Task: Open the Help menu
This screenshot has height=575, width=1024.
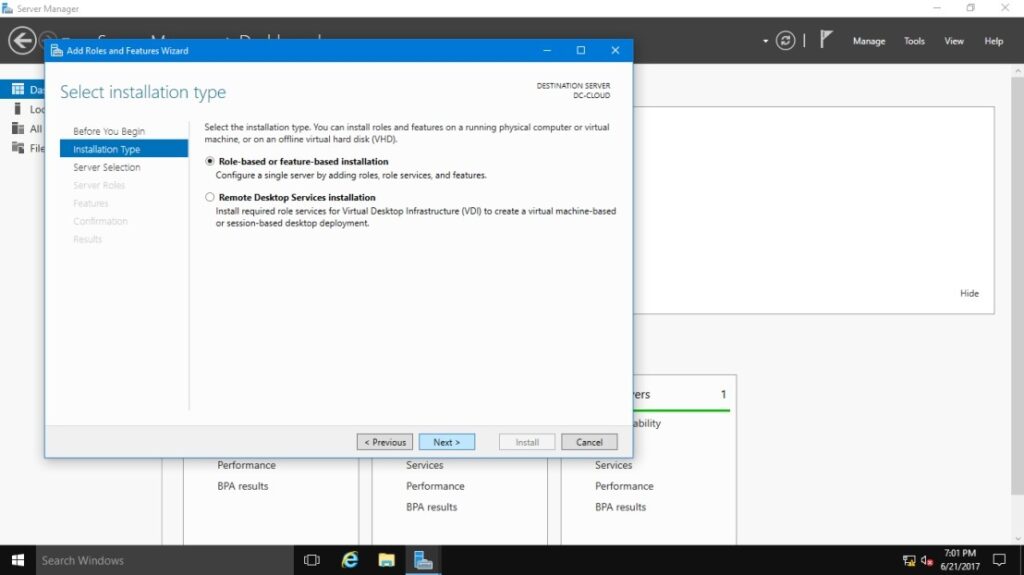Action: [x=993, y=41]
